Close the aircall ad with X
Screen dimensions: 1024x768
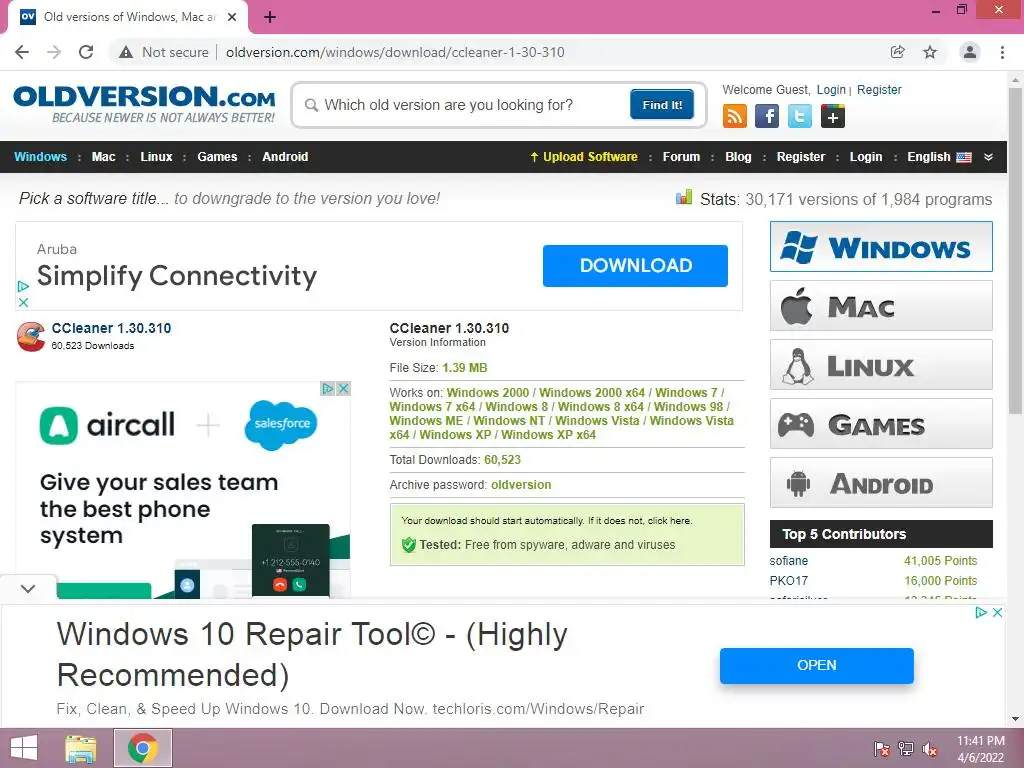pos(343,389)
